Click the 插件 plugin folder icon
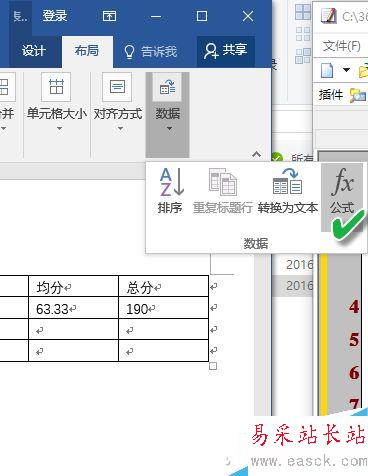 coord(358,95)
